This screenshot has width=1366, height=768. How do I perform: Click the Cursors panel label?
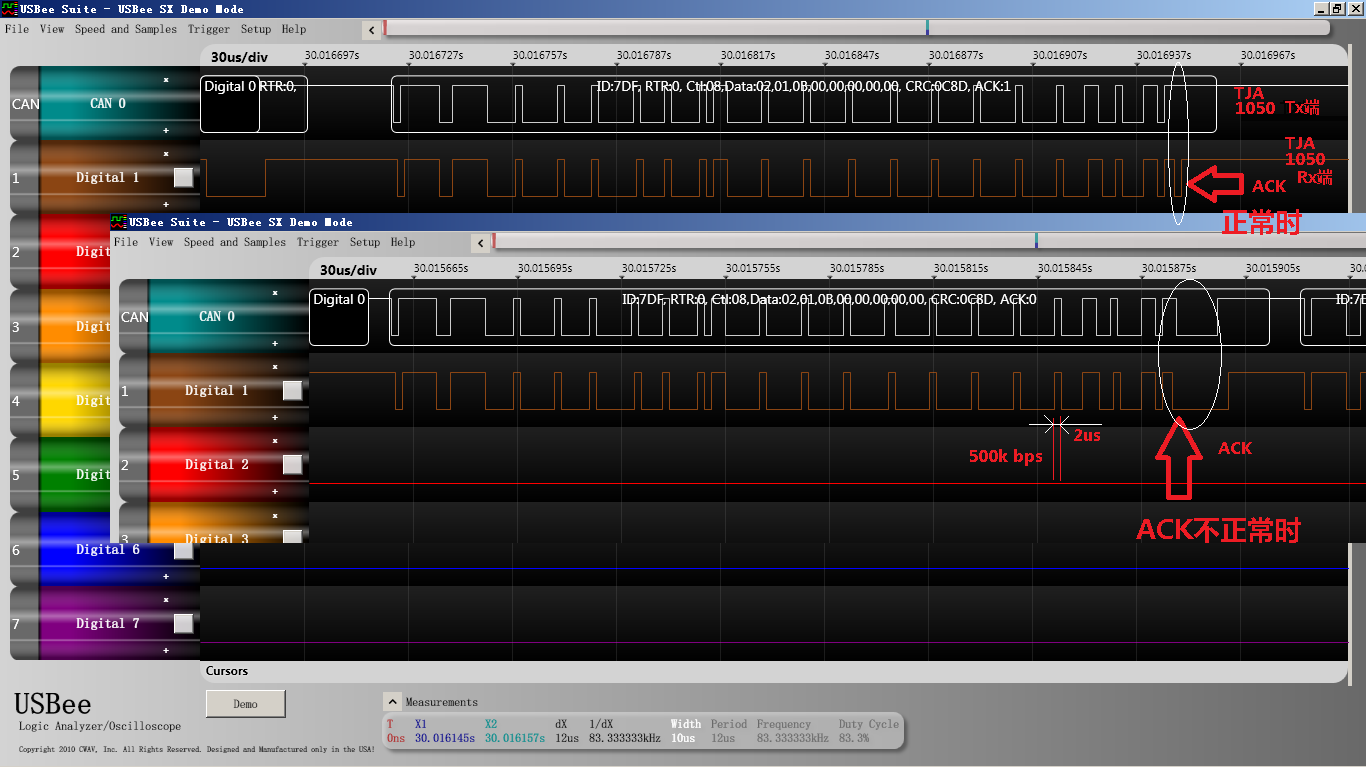[x=227, y=671]
